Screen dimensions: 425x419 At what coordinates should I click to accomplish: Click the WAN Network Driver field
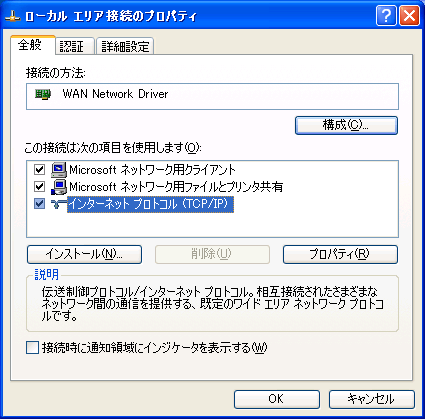[x=212, y=96]
